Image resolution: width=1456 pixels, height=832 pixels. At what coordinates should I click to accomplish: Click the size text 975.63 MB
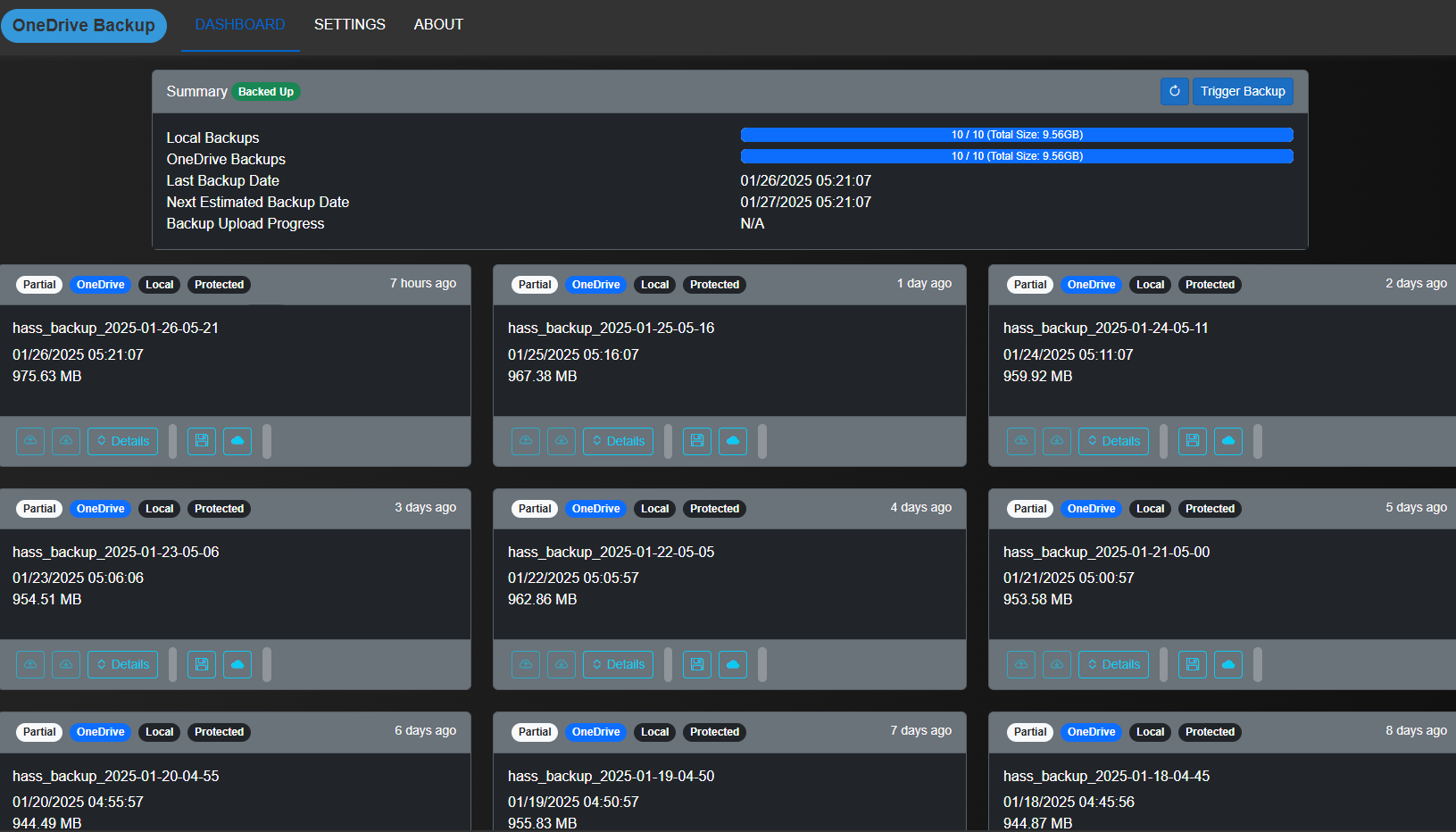tap(47, 377)
